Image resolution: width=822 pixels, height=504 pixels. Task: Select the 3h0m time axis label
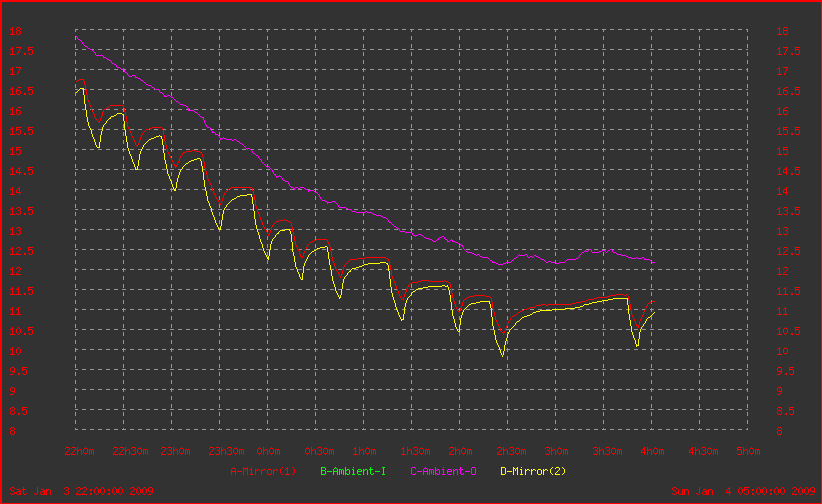556,451
